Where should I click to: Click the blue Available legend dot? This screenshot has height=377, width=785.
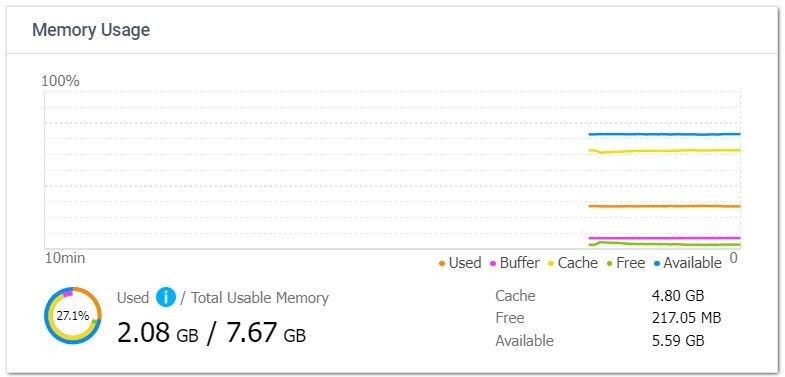point(657,263)
